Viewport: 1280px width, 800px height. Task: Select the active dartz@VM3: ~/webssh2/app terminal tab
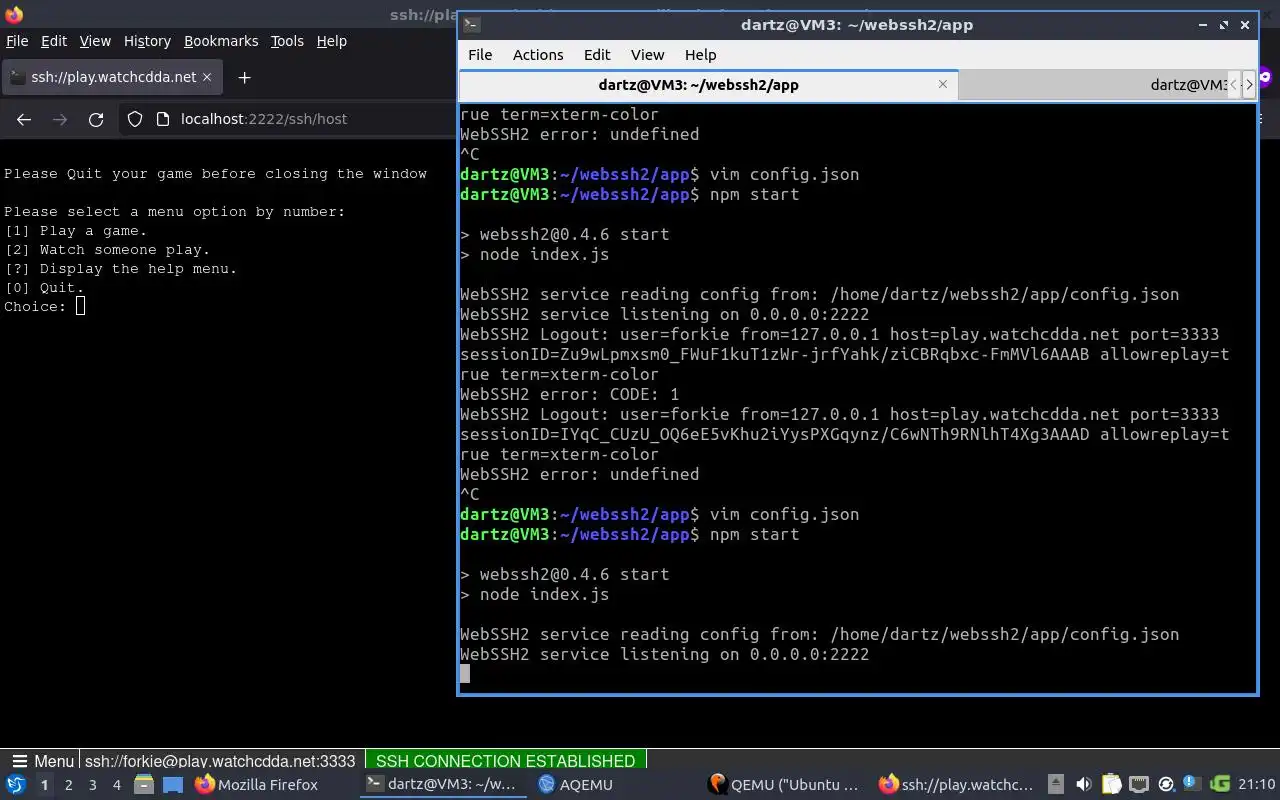point(708,85)
